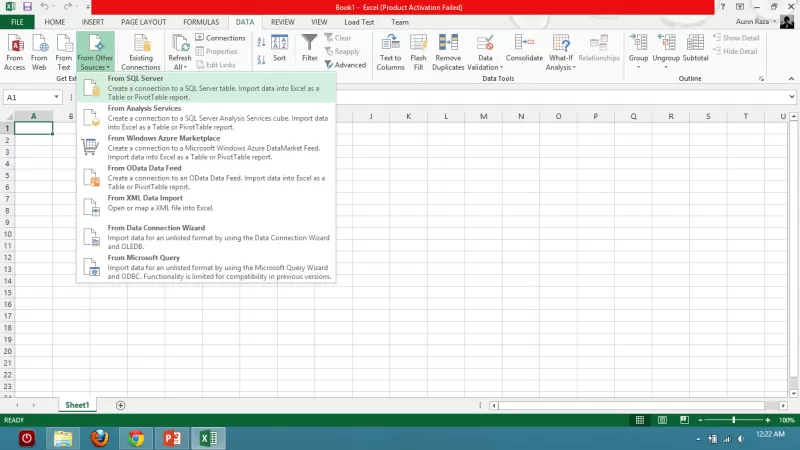Choose From SQL Server

point(207,87)
